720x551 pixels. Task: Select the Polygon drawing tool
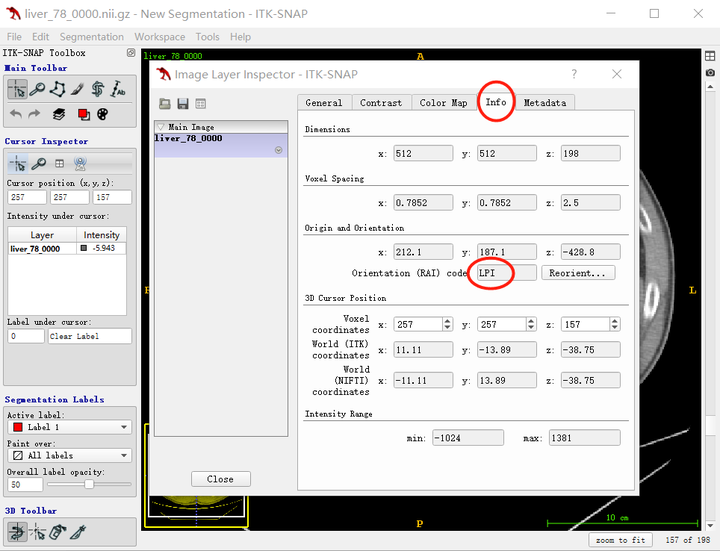pyautogui.click(x=57, y=89)
